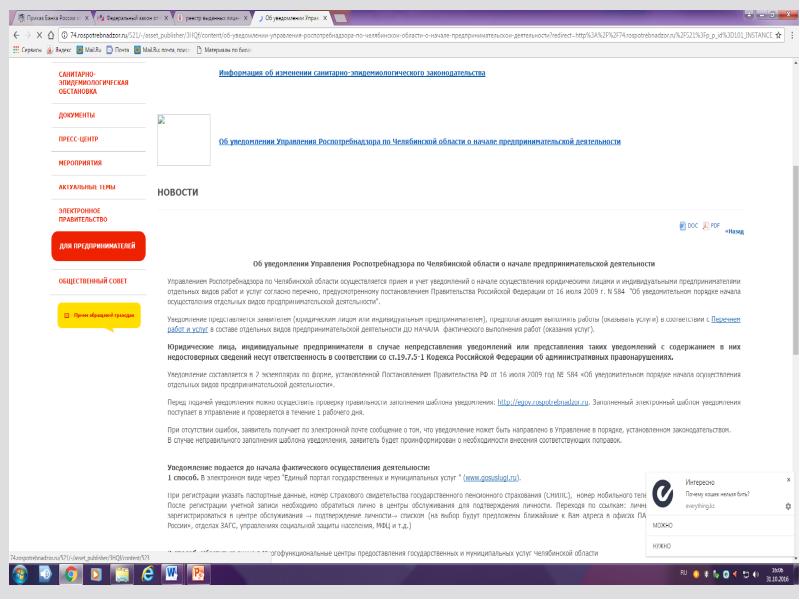Screen dimensions: 800x600
Task: Select the red Для предпринимателей button
Action: [x=98, y=246]
